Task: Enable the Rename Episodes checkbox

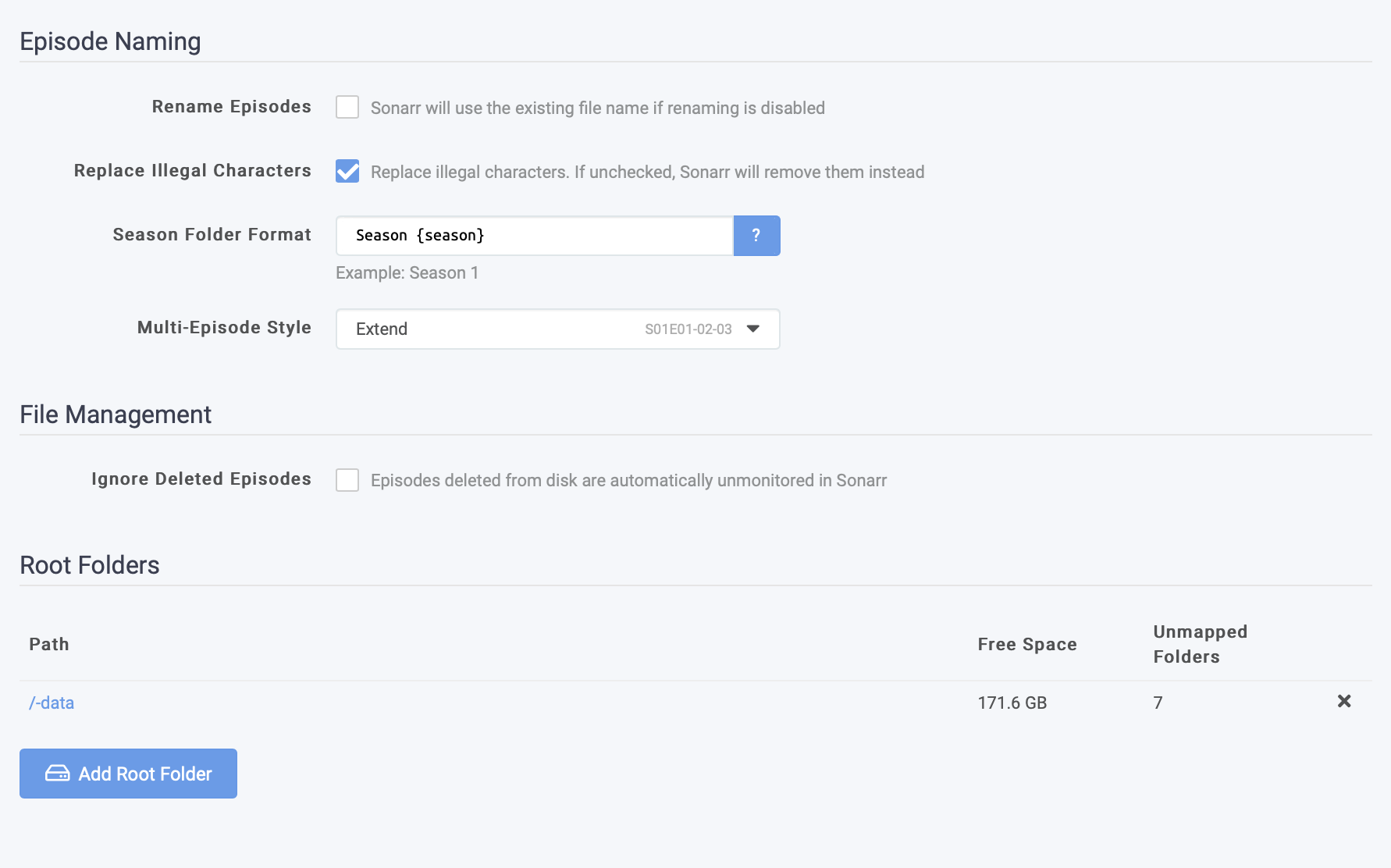Action: pyautogui.click(x=347, y=107)
